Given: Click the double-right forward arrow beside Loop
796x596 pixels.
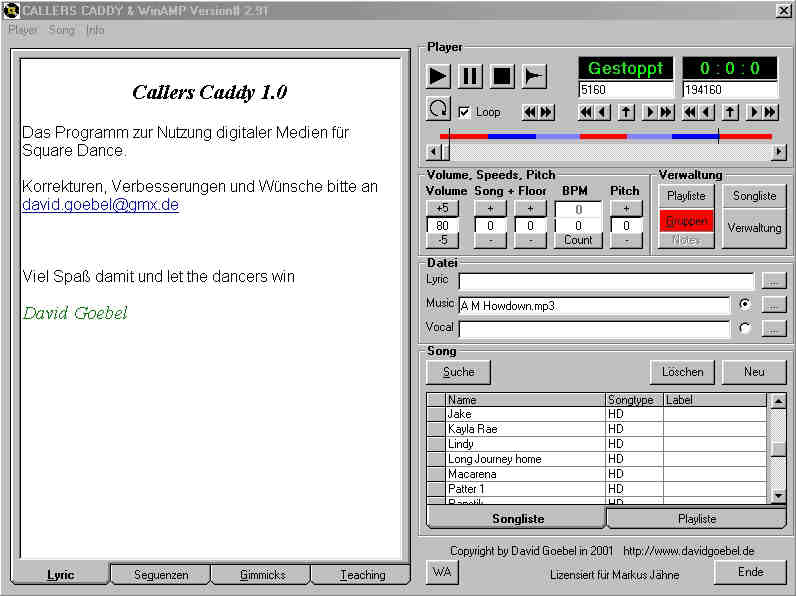Looking at the screenshot, I should point(546,112).
